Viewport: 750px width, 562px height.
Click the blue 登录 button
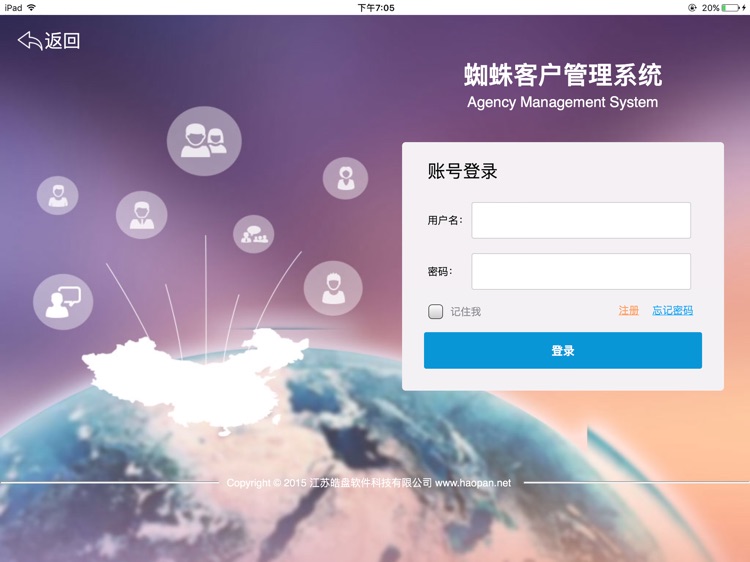pos(563,351)
